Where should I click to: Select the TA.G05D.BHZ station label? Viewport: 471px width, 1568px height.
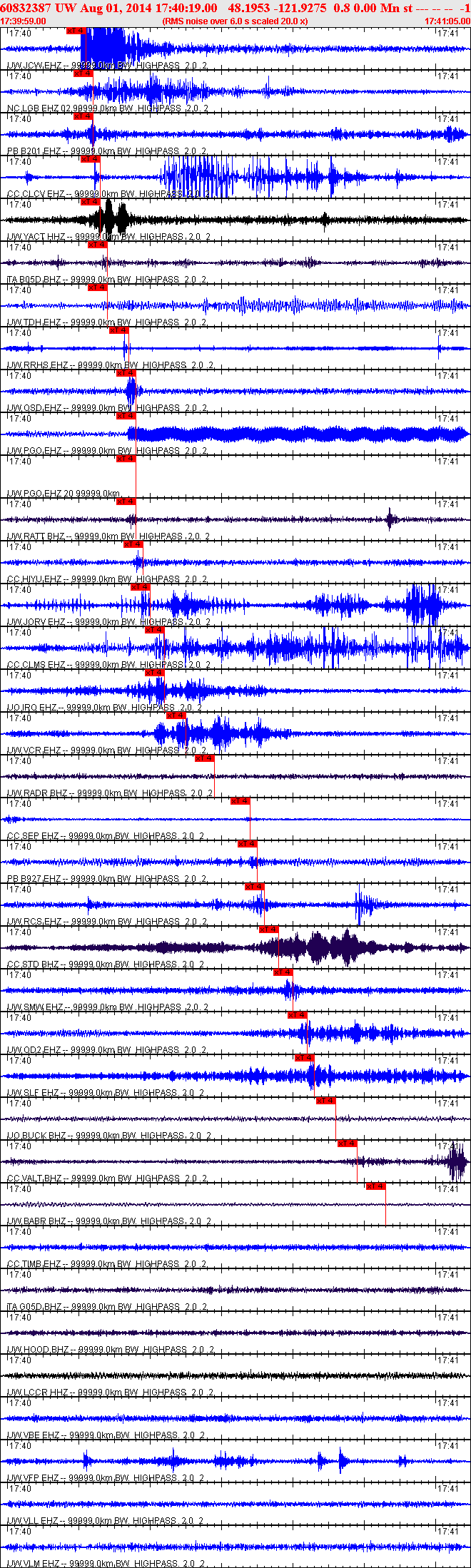(x=107, y=1307)
